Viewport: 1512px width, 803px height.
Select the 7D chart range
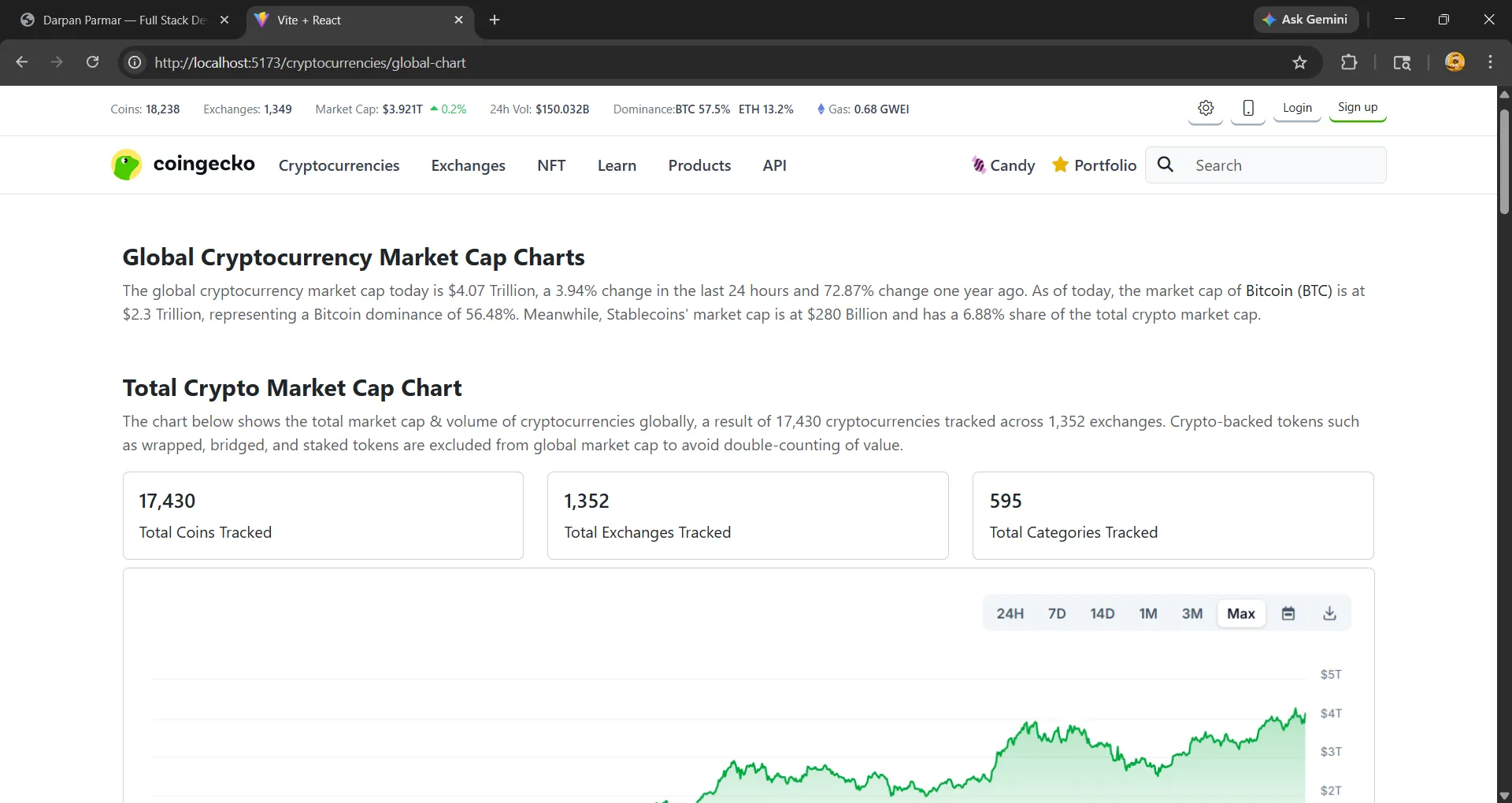click(1057, 613)
